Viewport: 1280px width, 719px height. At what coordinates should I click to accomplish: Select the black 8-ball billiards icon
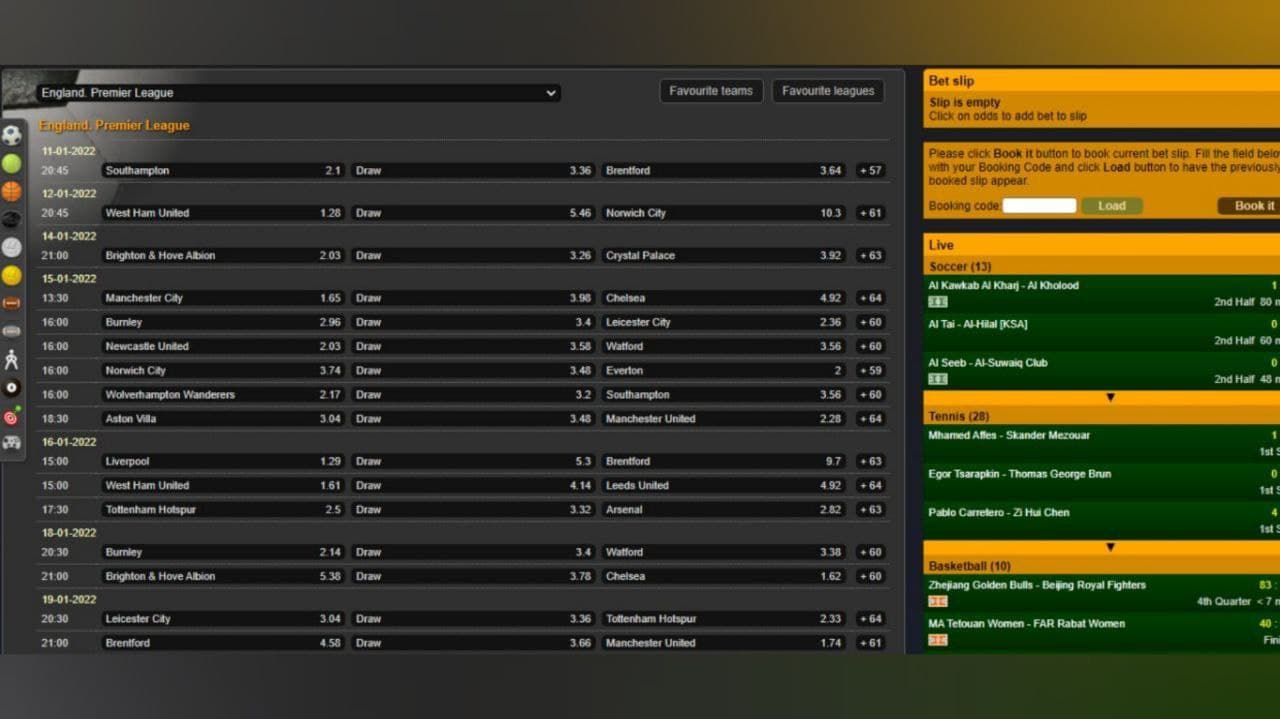coord(11,387)
